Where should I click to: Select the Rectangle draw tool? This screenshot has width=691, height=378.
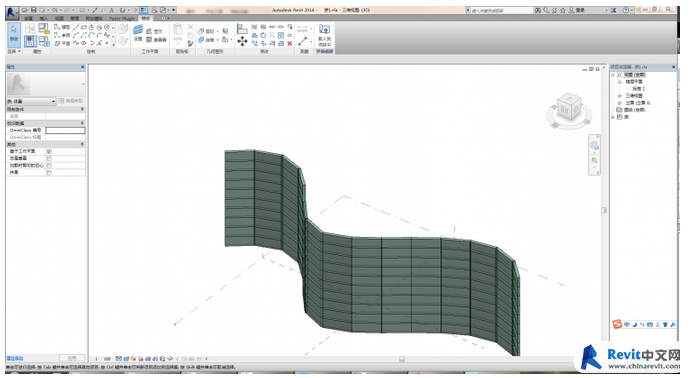pyautogui.click(x=84, y=27)
